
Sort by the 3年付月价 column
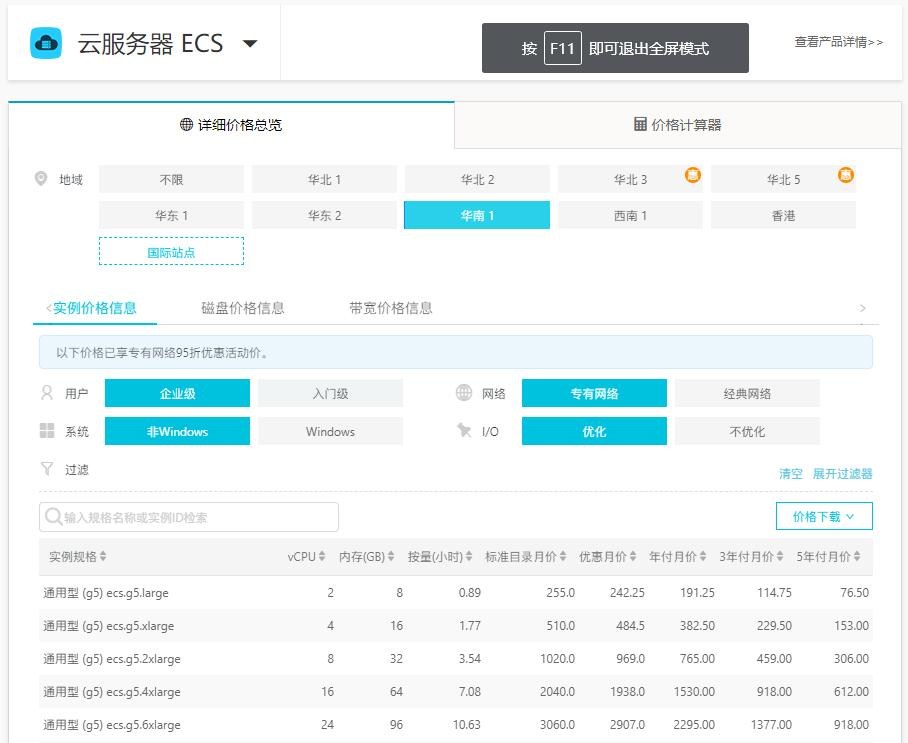pyautogui.click(x=751, y=557)
